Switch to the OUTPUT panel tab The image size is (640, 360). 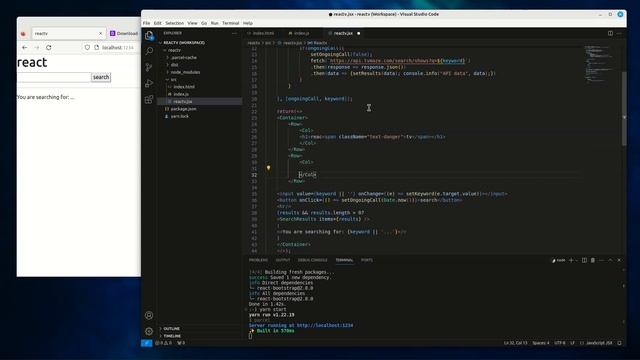pos(282,260)
